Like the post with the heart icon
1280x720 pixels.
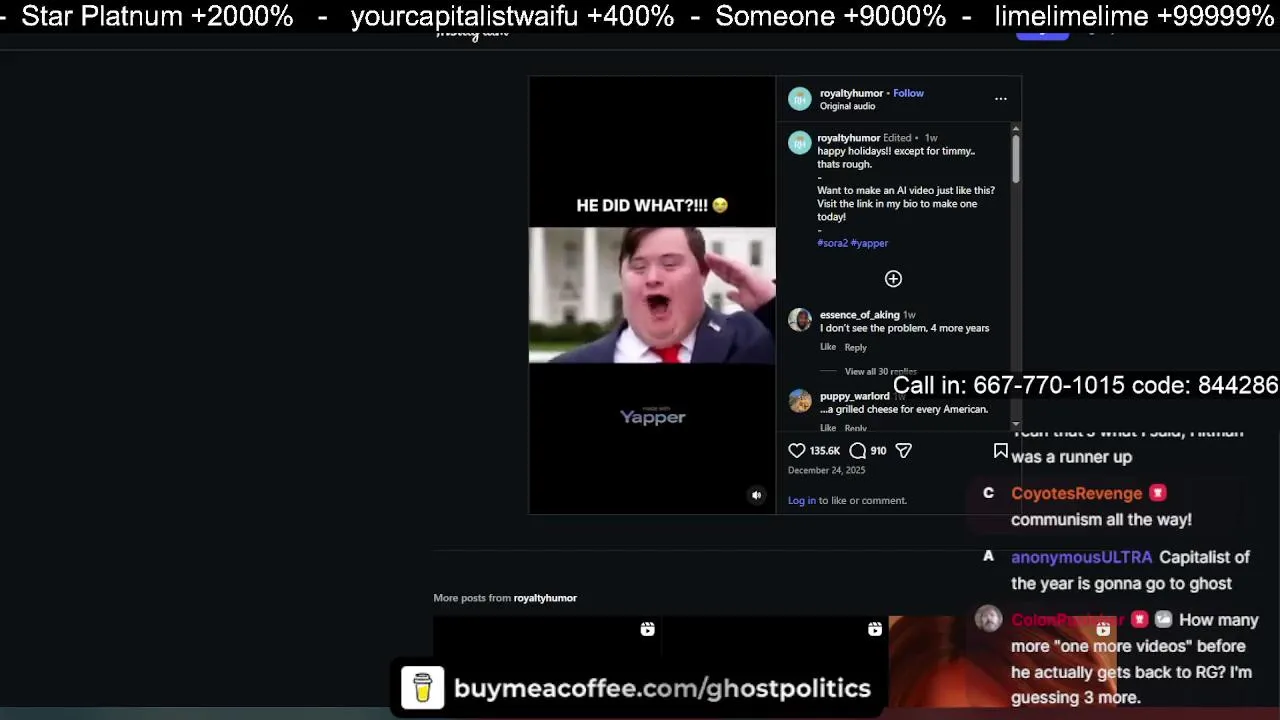[x=796, y=451]
